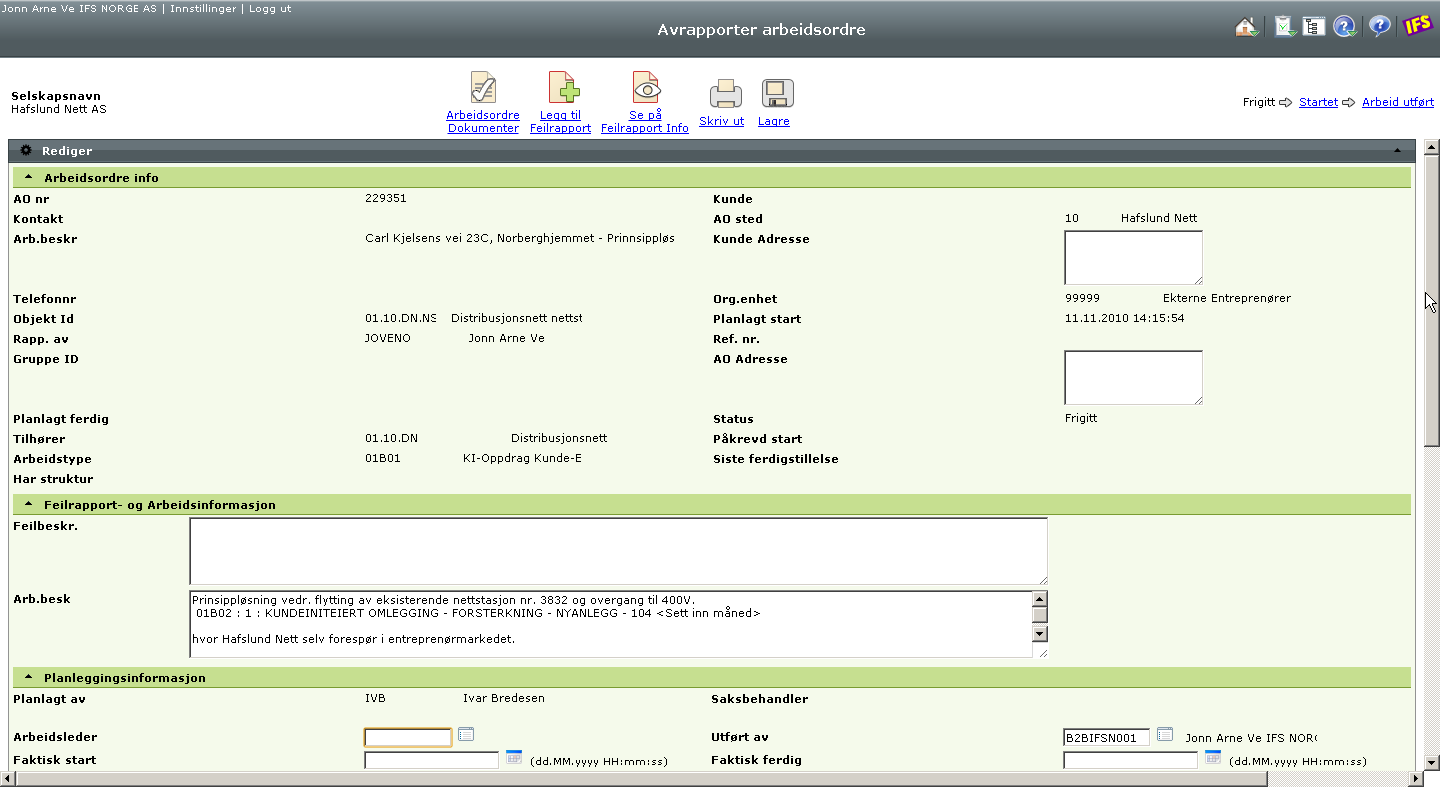This screenshot has width=1440, height=787.
Task: Click into the Arb.besk text area
Action: [610, 624]
